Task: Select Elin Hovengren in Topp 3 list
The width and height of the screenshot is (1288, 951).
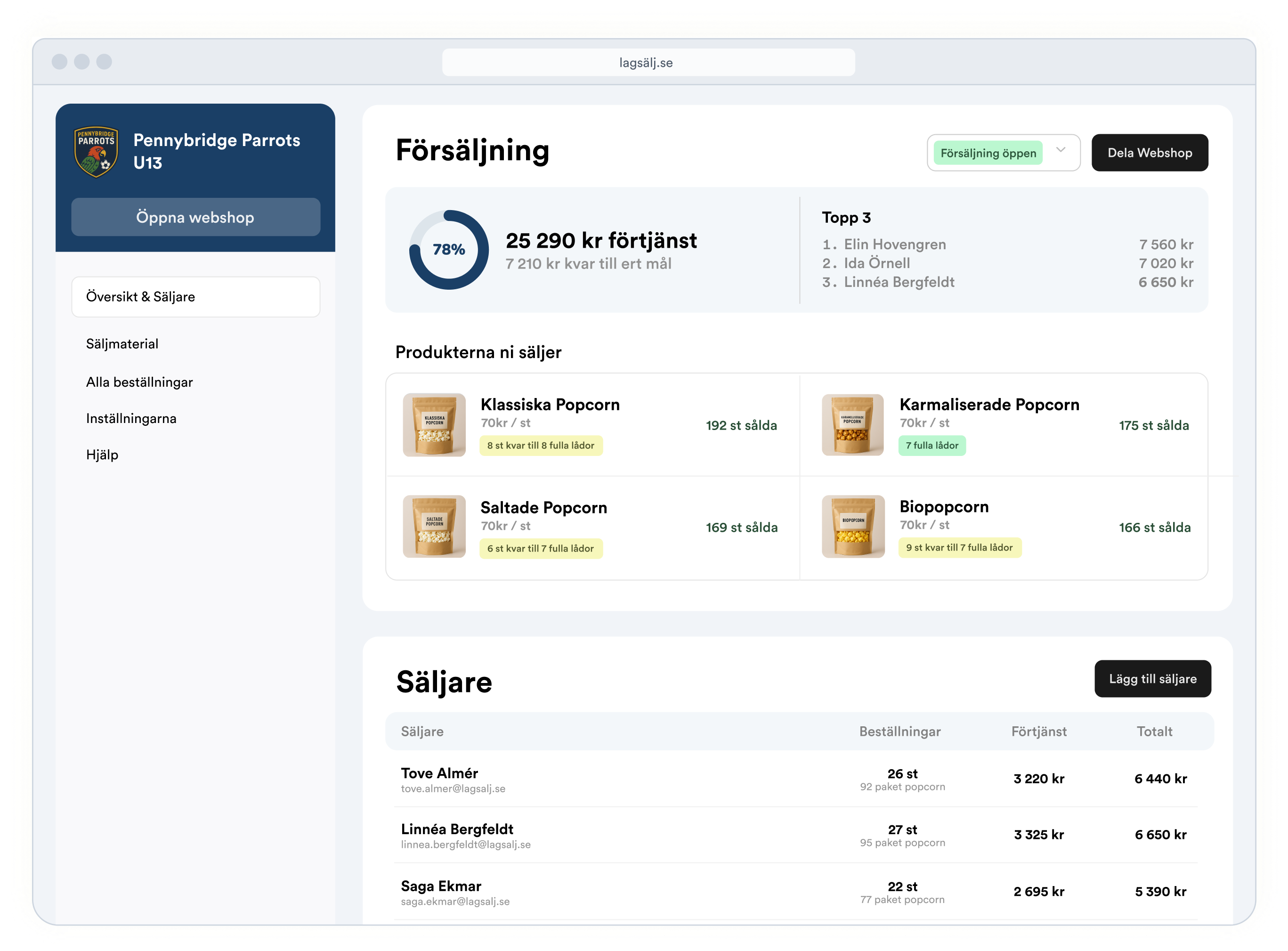Action: (894, 244)
